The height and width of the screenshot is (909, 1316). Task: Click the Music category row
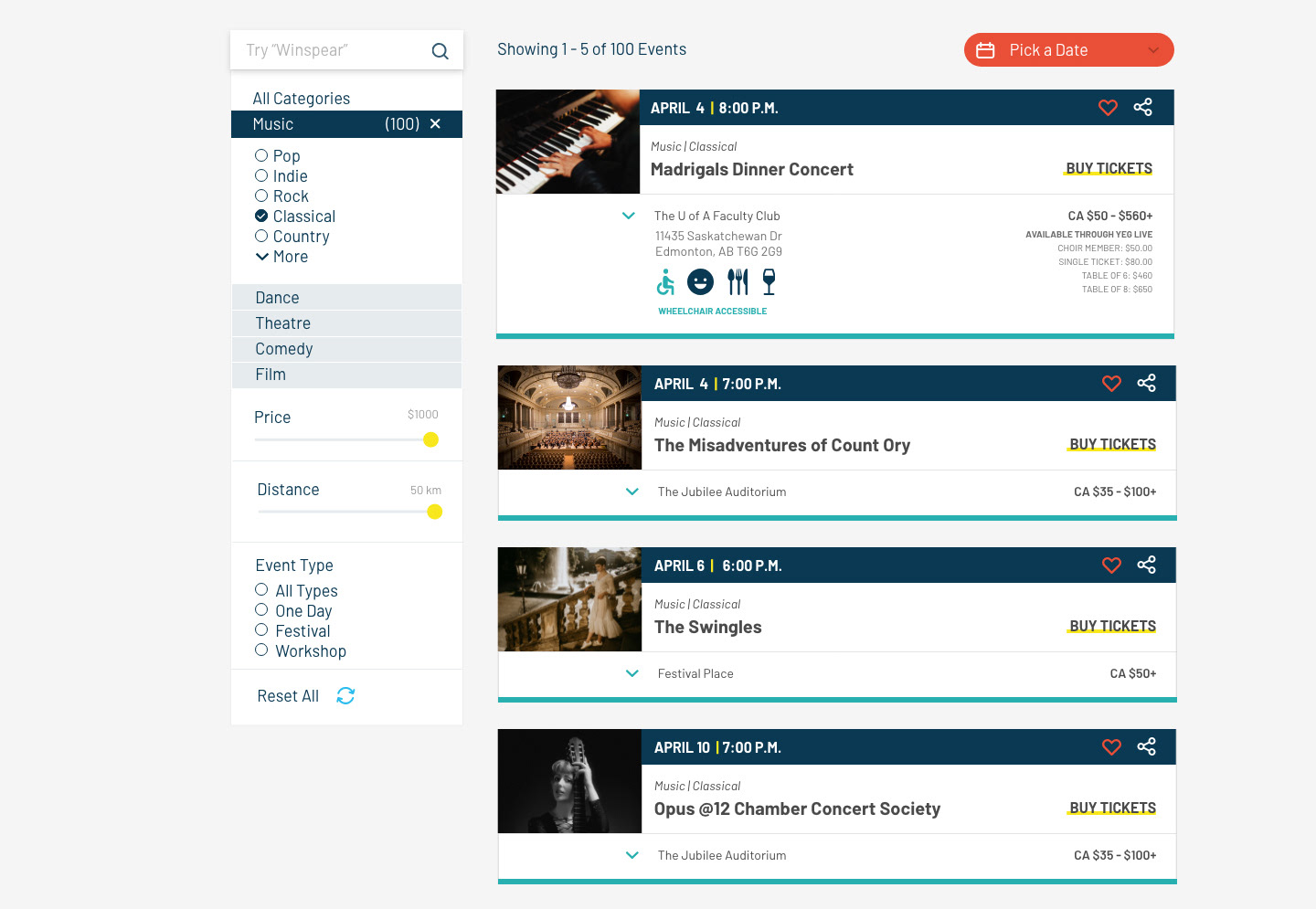coord(346,124)
